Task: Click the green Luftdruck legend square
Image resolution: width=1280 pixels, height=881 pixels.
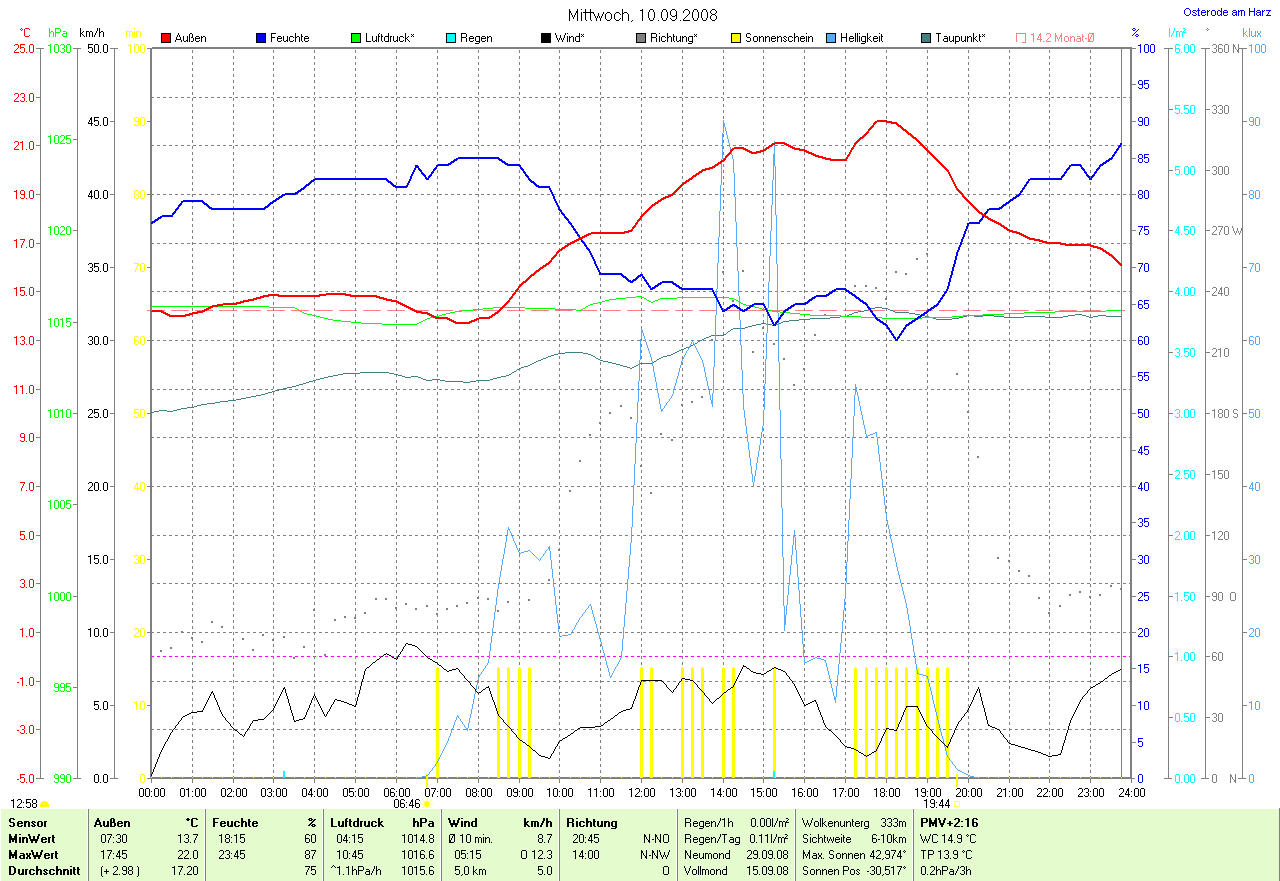Action: pos(356,38)
